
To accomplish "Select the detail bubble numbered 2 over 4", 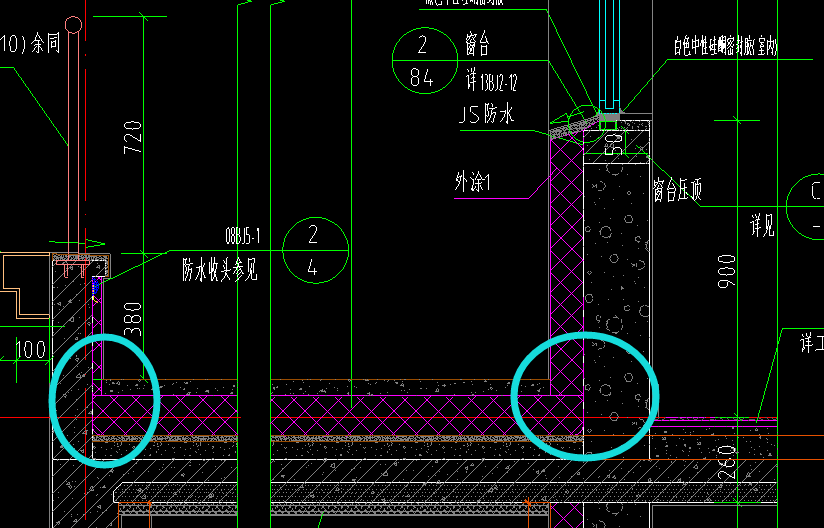I will coord(315,251).
